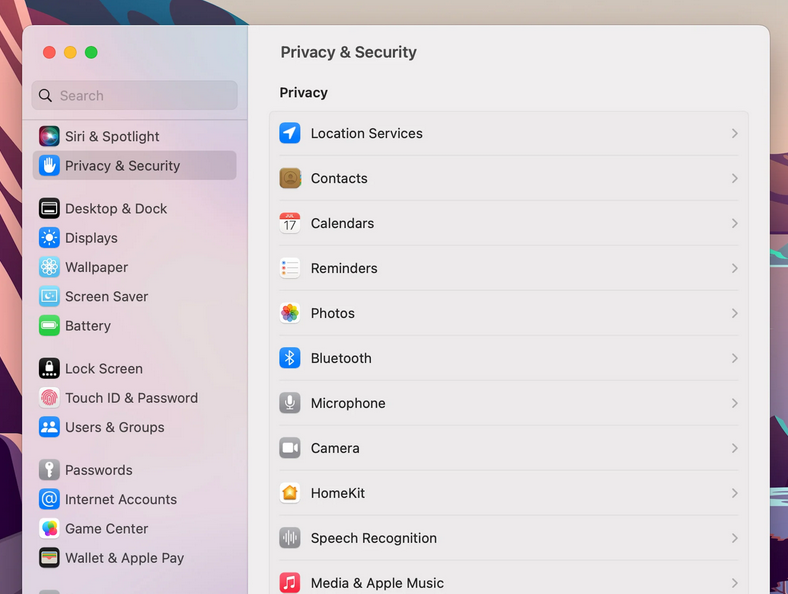Click the Passwords key icon
Screen dimensions: 788x594
(x=49, y=470)
